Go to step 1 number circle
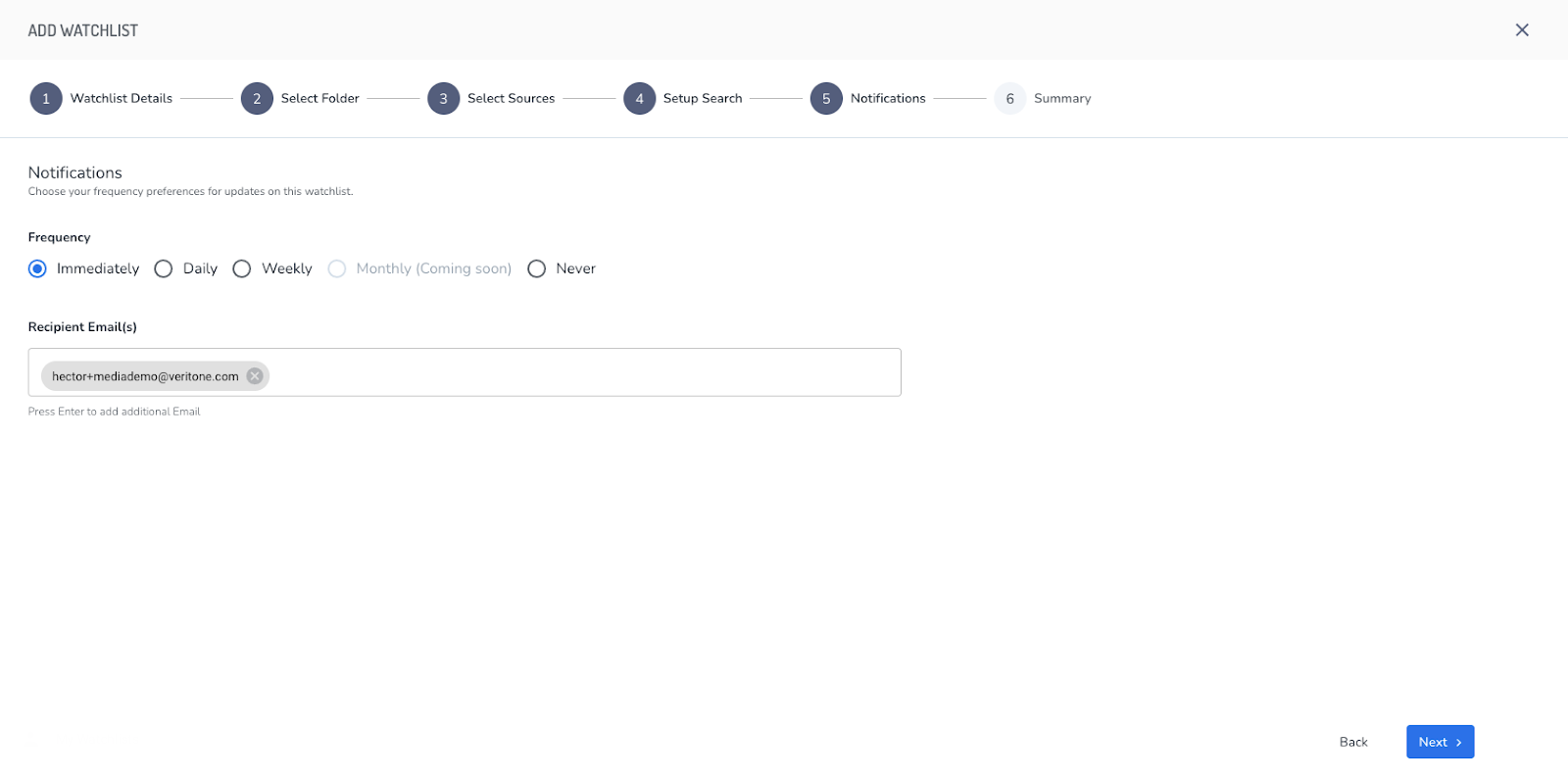The height and width of the screenshot is (779, 1568). coord(46,98)
